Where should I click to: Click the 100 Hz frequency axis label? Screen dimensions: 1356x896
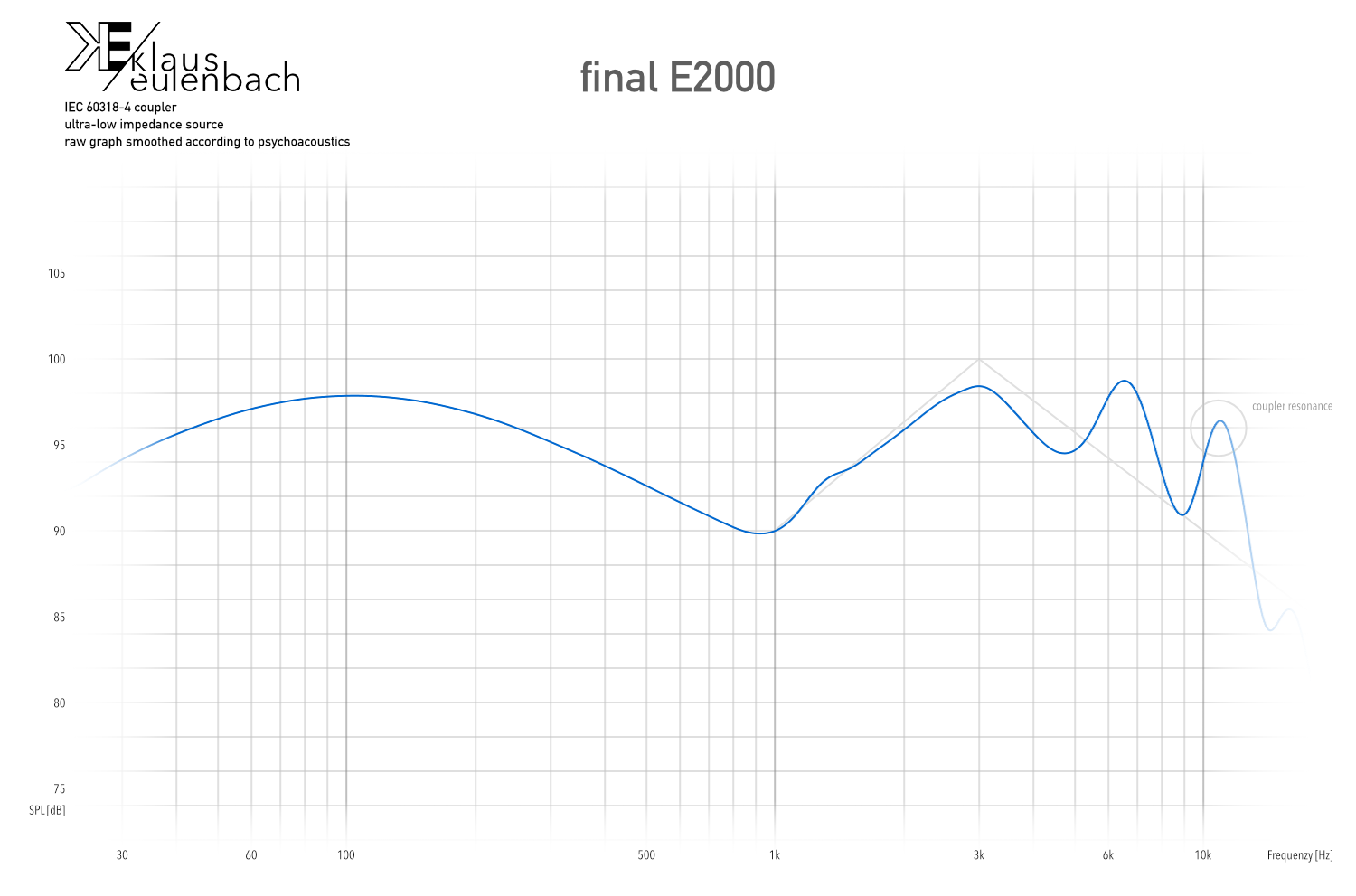pyautogui.click(x=346, y=855)
